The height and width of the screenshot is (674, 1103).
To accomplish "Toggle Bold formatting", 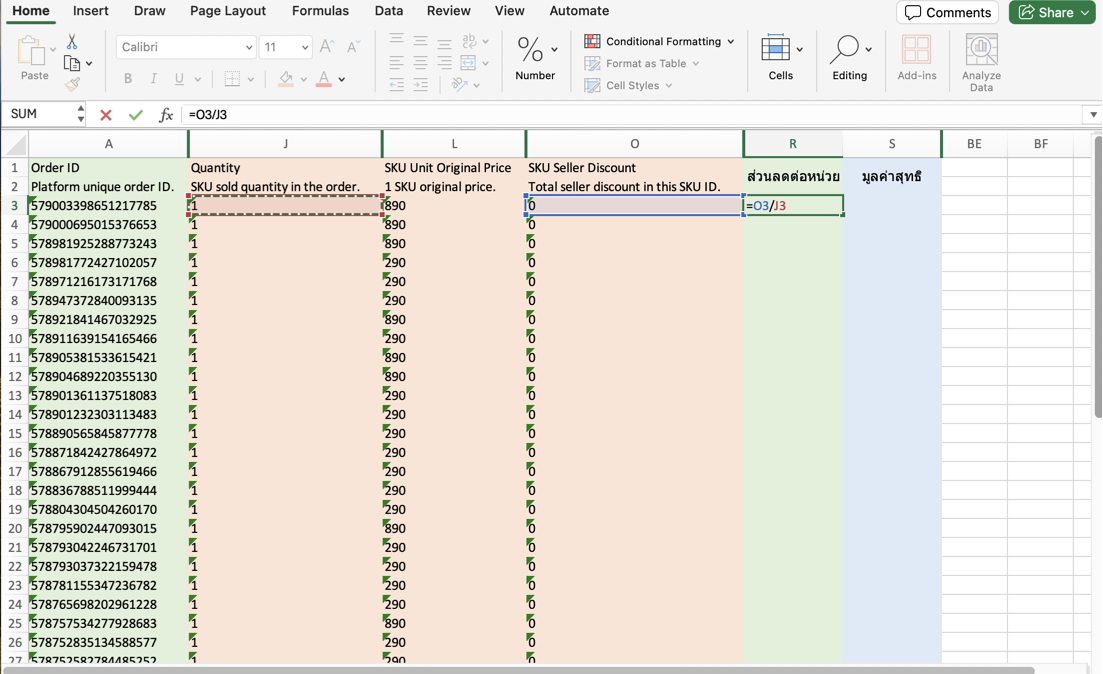I will pyautogui.click(x=128, y=79).
